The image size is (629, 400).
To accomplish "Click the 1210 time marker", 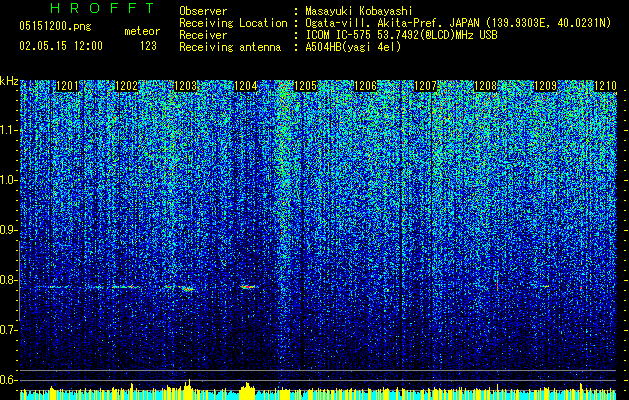I will (x=605, y=86).
